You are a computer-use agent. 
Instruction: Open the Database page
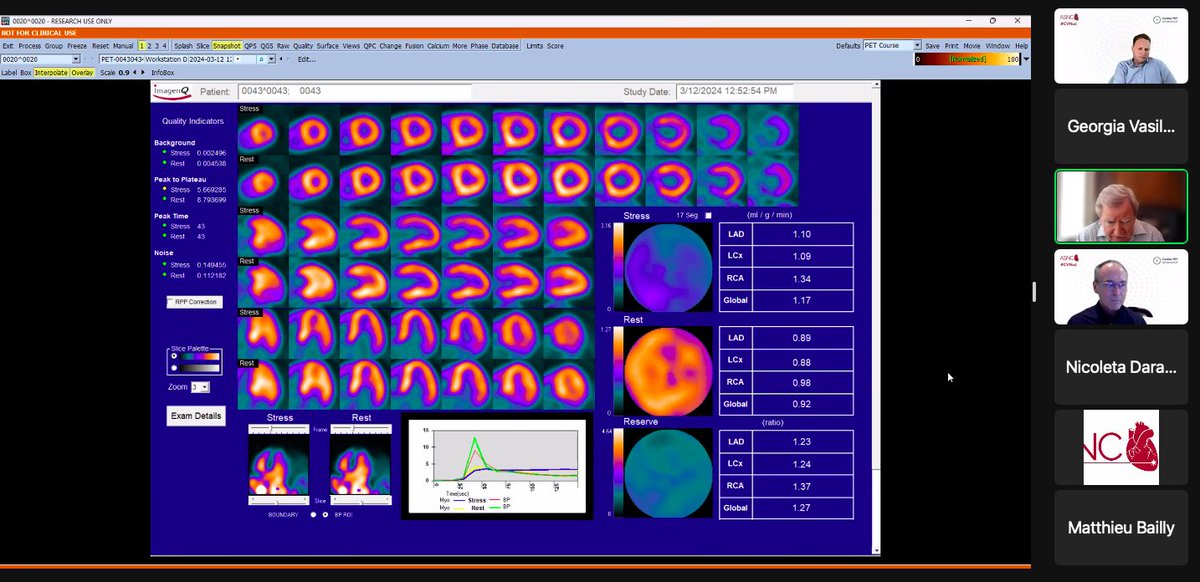tap(505, 46)
